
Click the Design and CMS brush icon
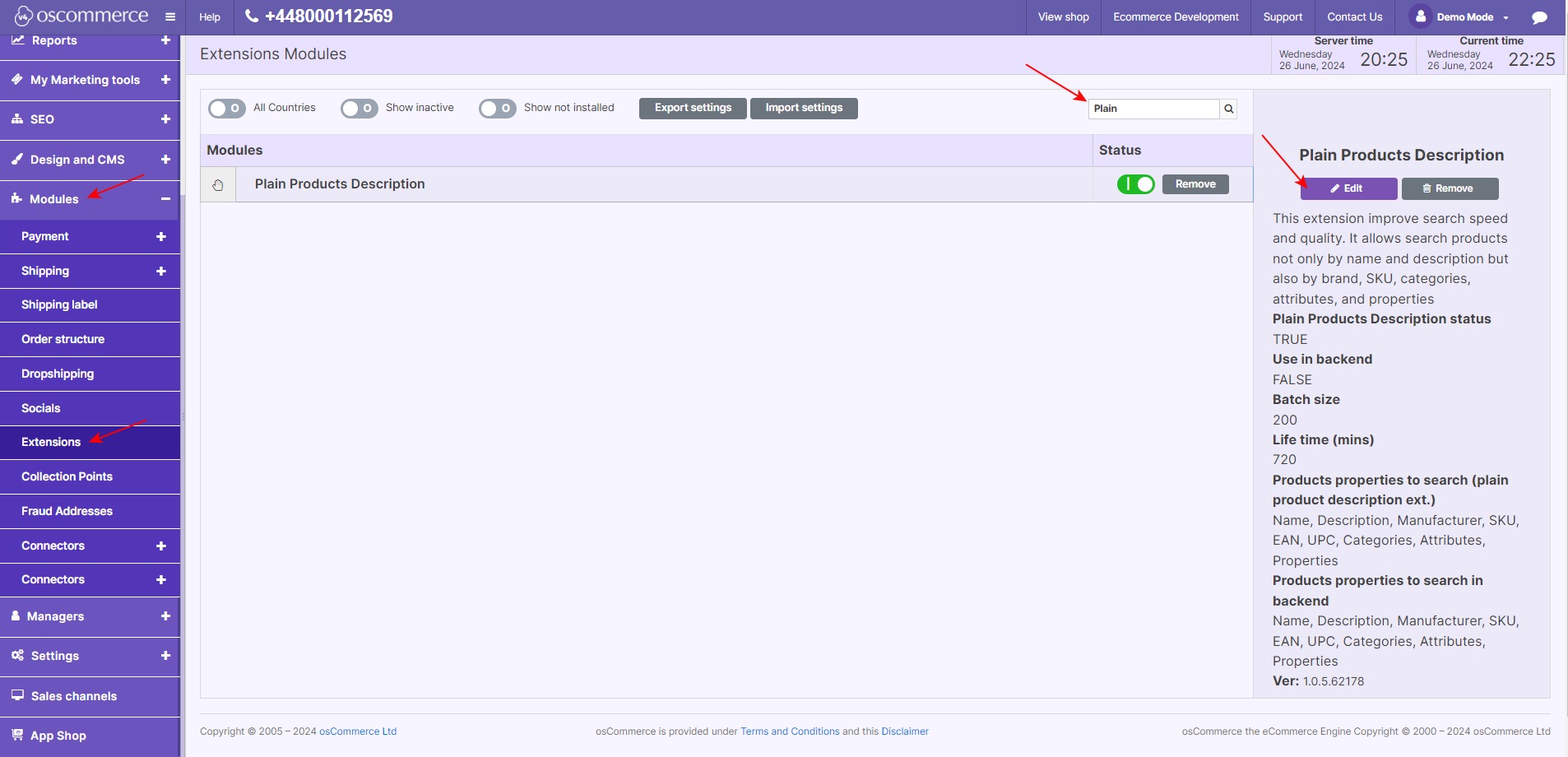tap(17, 159)
